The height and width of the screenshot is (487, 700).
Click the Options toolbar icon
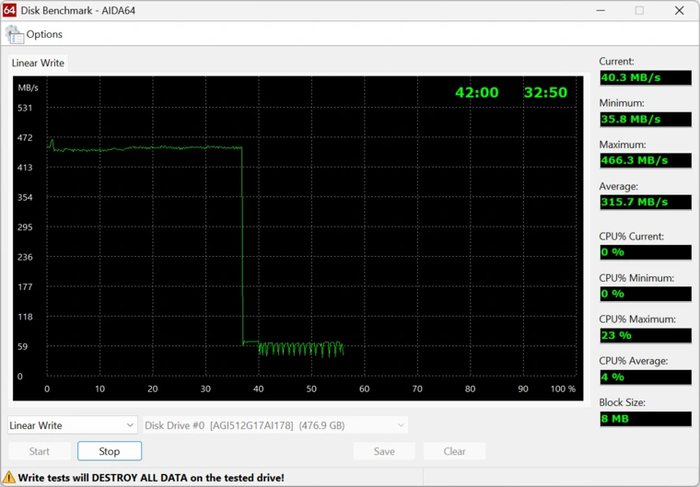[x=14, y=34]
